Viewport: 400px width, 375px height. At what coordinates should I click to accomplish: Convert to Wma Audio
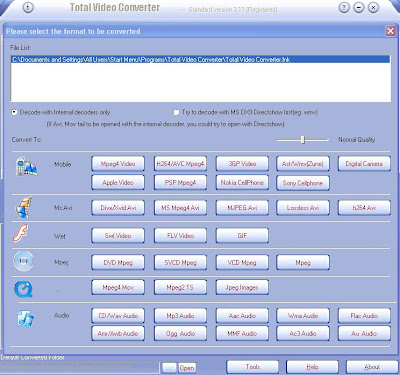coord(303,315)
